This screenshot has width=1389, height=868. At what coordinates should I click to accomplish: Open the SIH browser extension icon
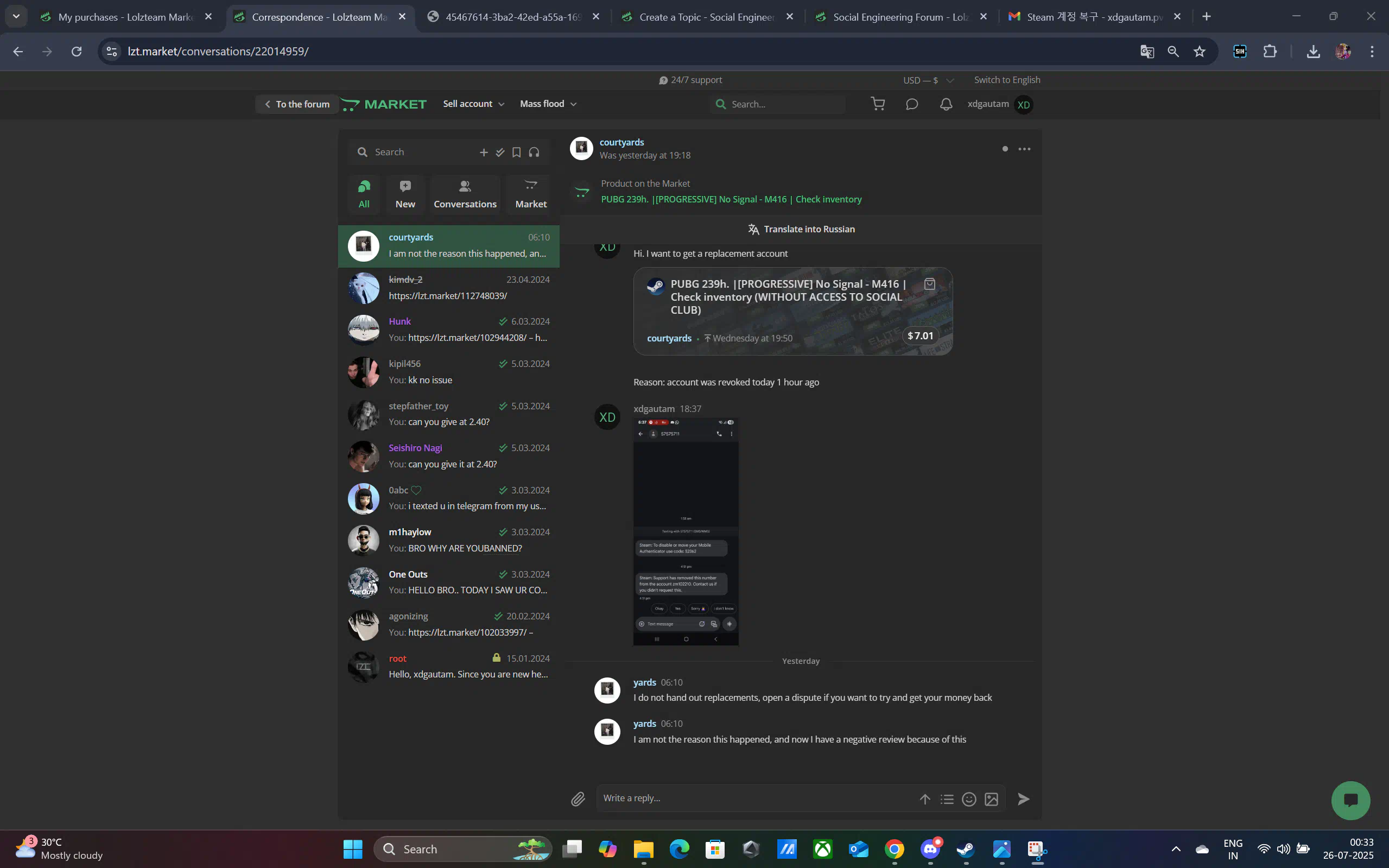1240,52
